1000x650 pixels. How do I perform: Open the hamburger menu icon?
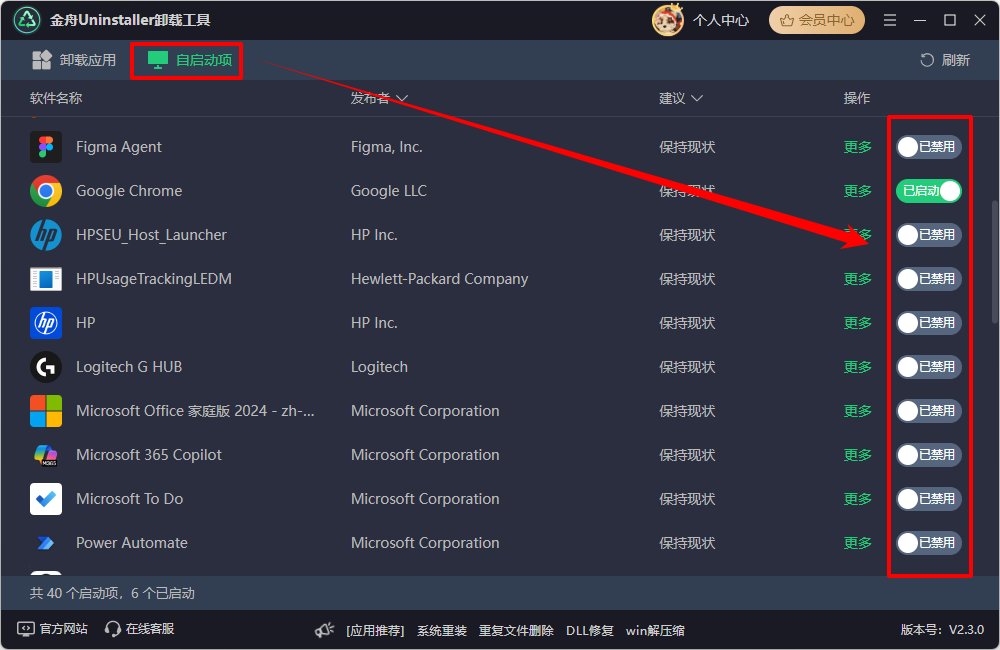(890, 20)
